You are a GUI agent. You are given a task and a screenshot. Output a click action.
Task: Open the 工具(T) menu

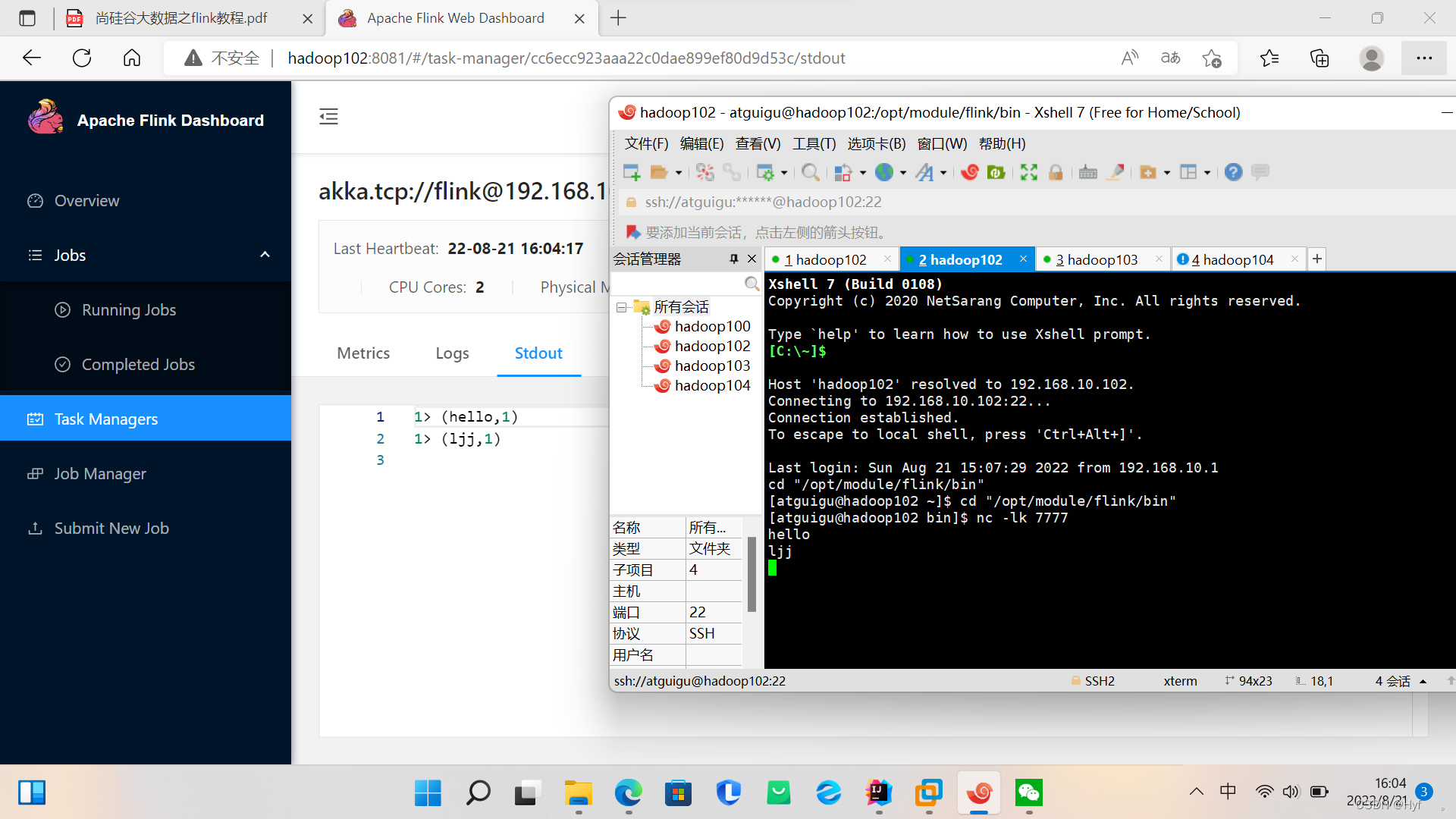814,143
